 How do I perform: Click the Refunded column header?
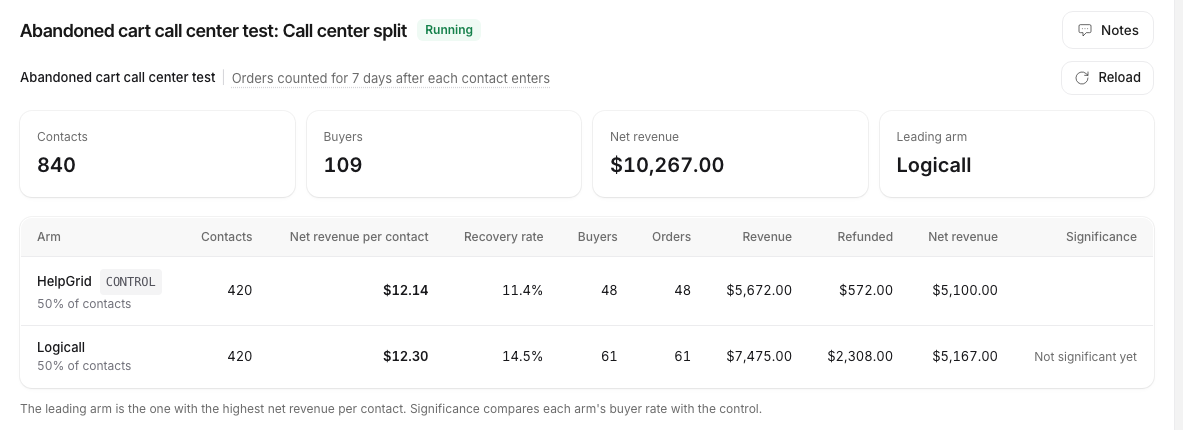tap(865, 237)
